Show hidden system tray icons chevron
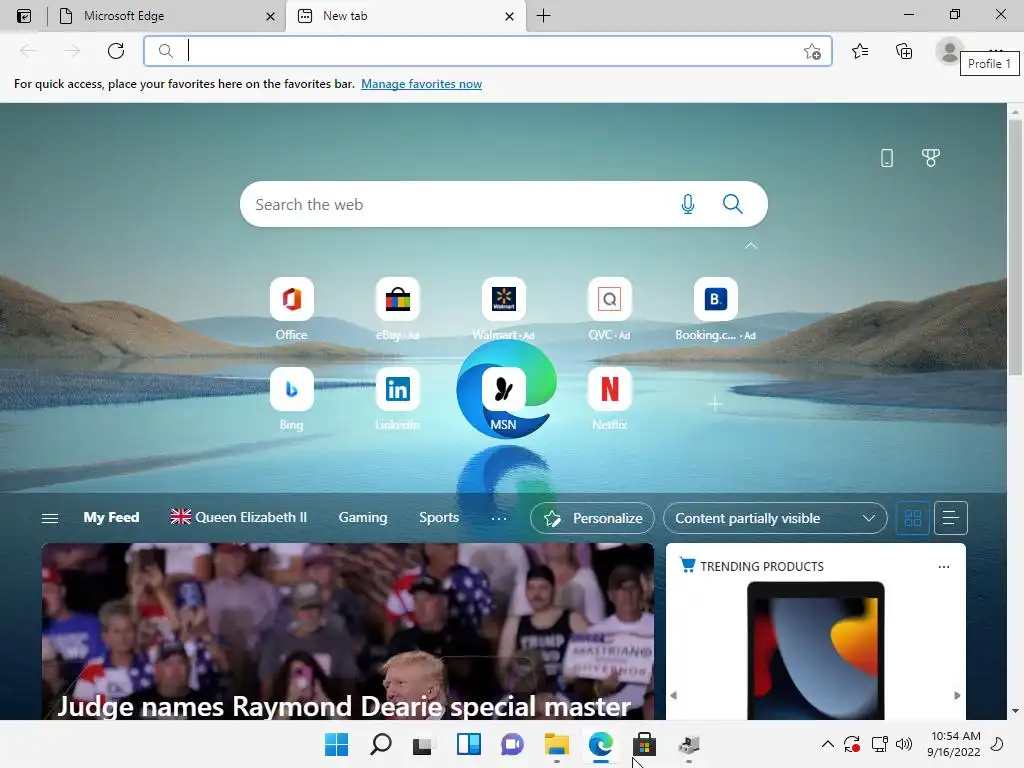Image resolution: width=1024 pixels, height=768 pixels. (827, 744)
